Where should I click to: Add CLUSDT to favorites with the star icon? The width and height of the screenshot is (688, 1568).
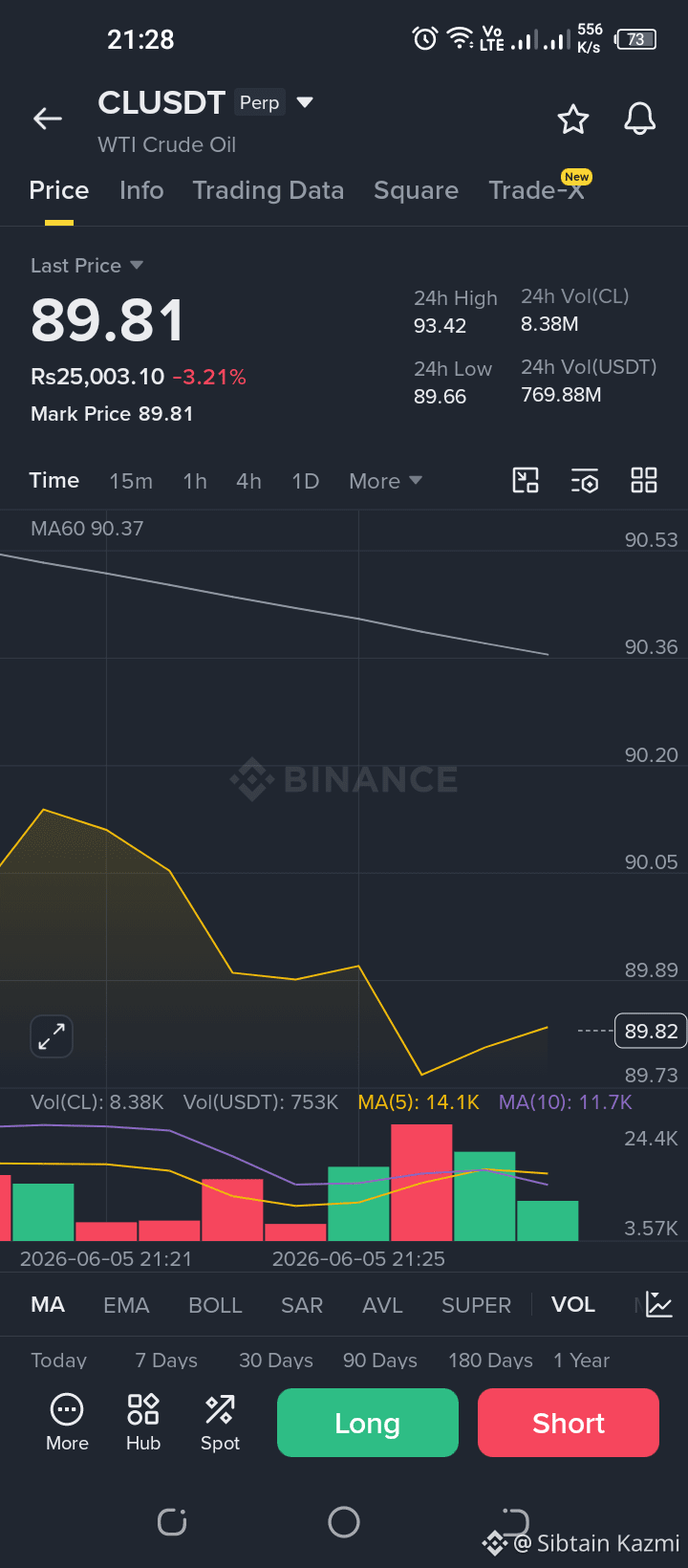(573, 120)
